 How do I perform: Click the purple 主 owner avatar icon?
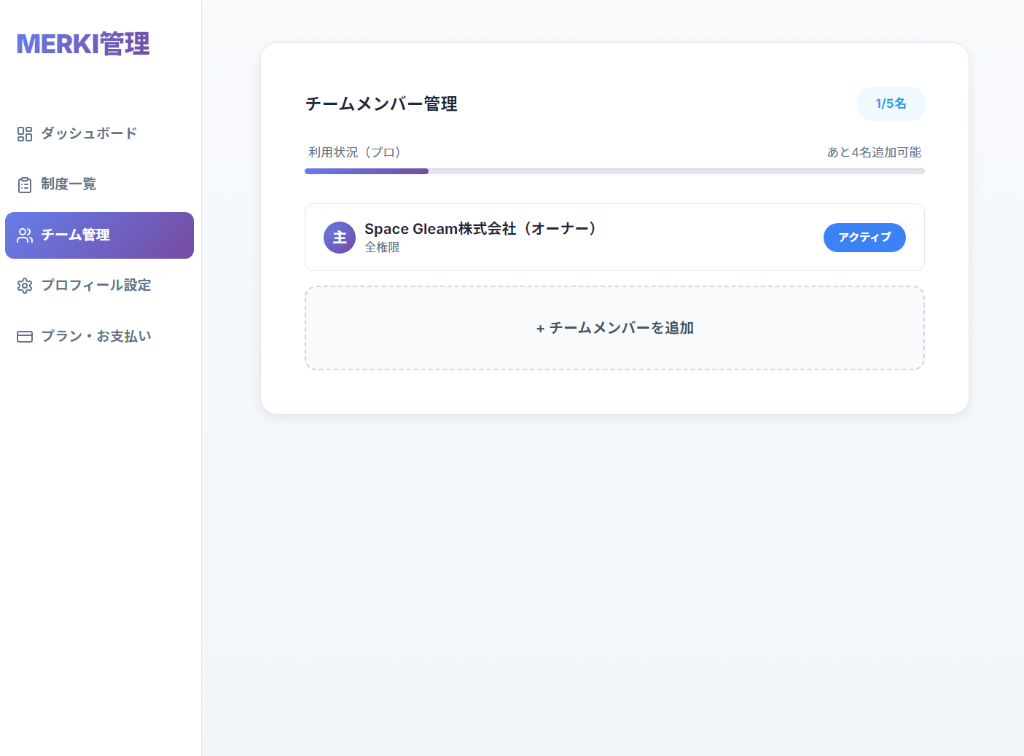(339, 237)
